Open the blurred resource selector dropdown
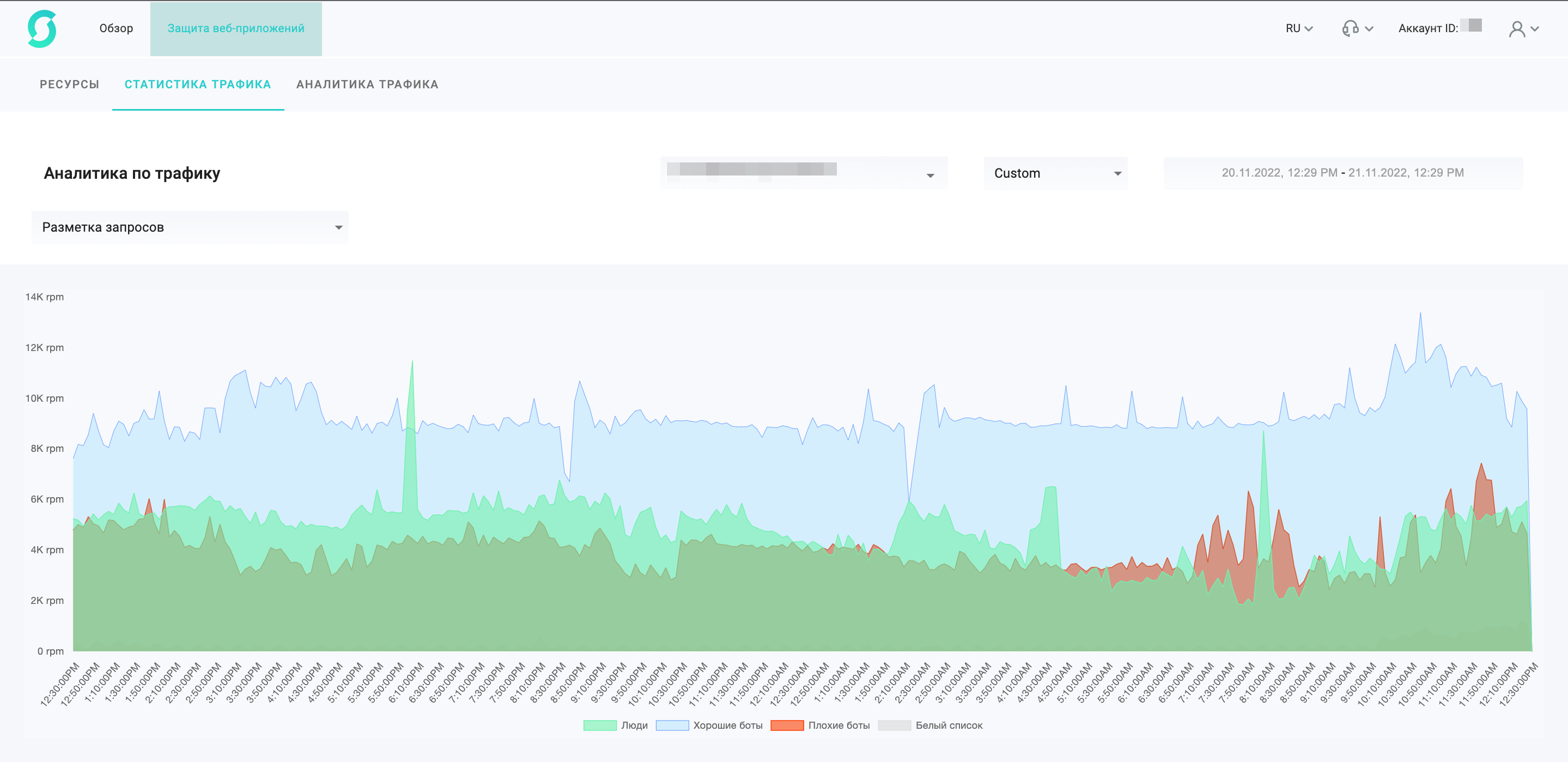 (x=803, y=173)
